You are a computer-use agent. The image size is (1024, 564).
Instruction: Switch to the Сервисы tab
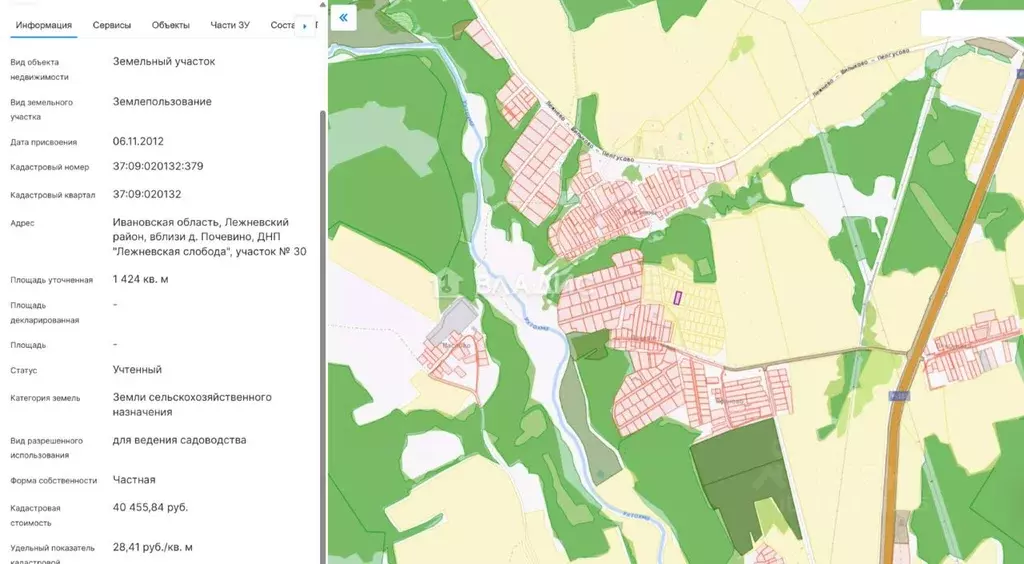[112, 24]
